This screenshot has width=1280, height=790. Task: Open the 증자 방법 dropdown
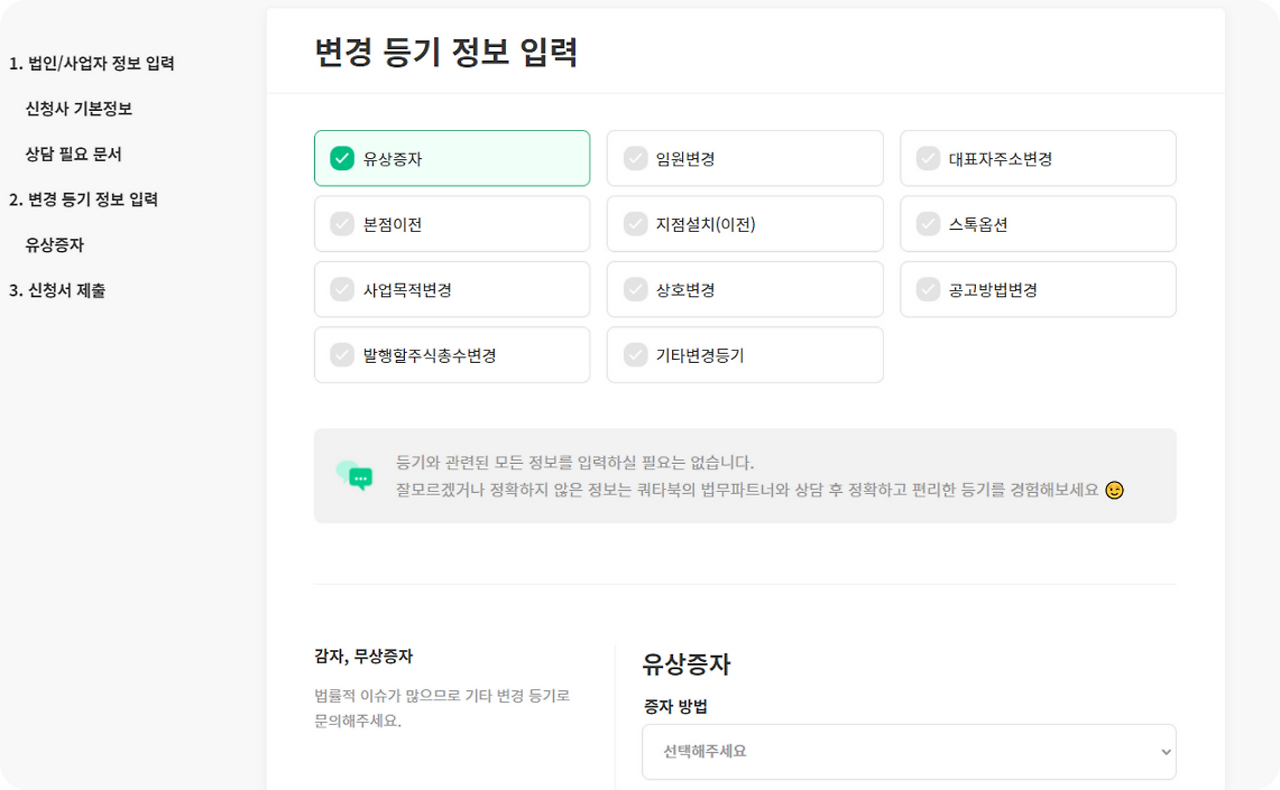(x=908, y=751)
